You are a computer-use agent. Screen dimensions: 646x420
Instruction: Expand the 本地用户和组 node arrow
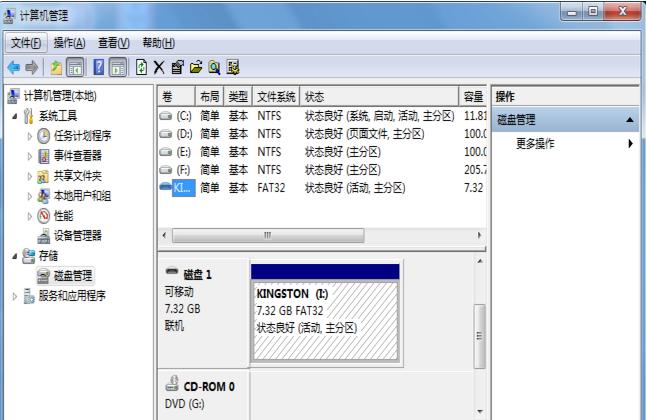click(29, 196)
